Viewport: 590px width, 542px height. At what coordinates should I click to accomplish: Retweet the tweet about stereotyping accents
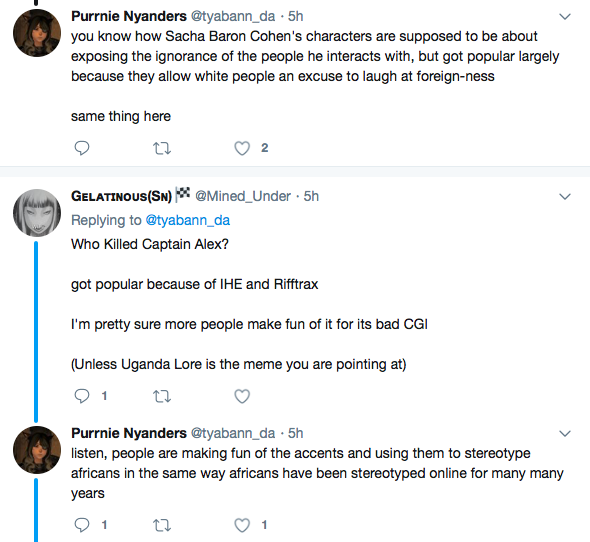click(162, 525)
